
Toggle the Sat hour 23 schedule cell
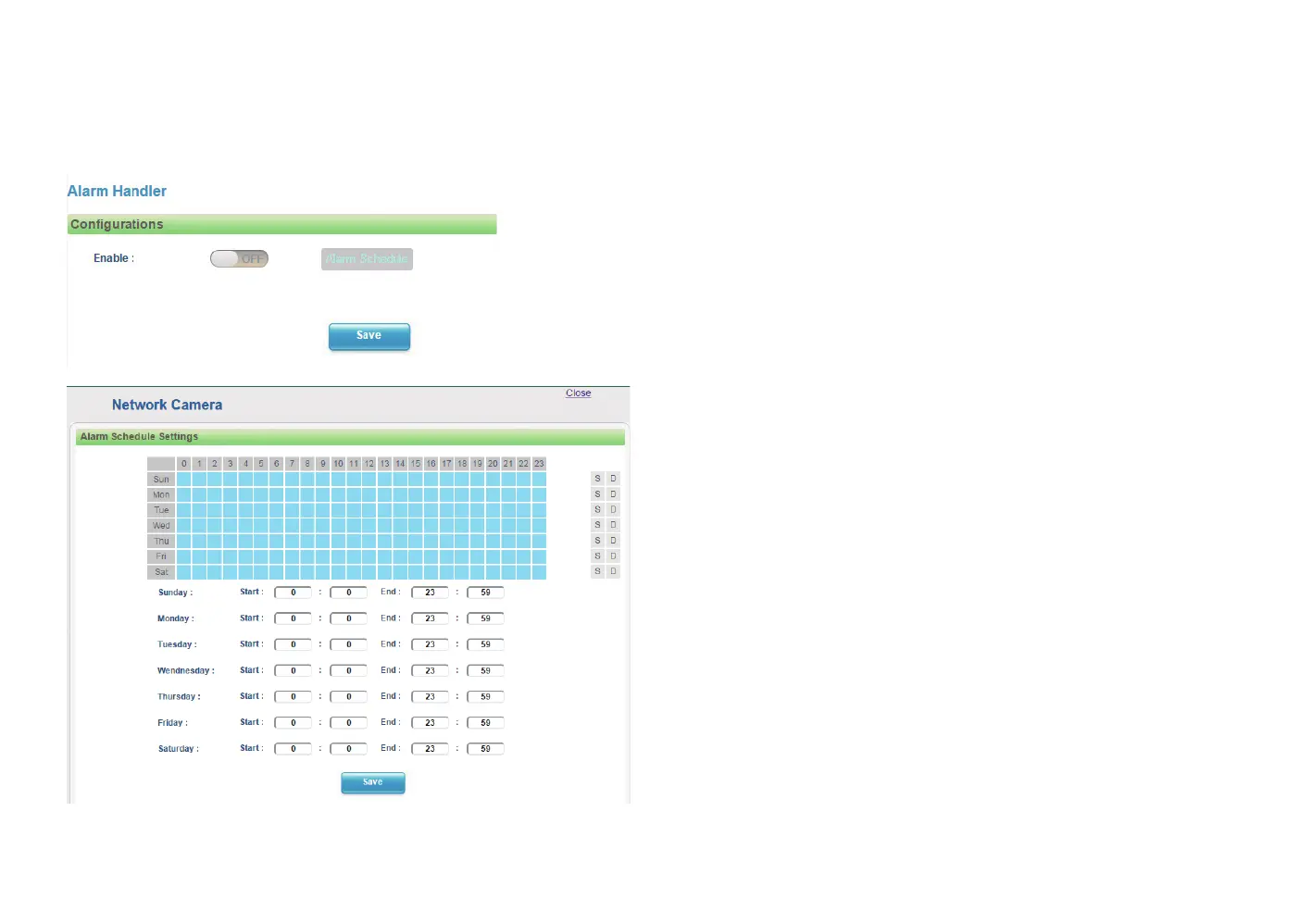539,572
